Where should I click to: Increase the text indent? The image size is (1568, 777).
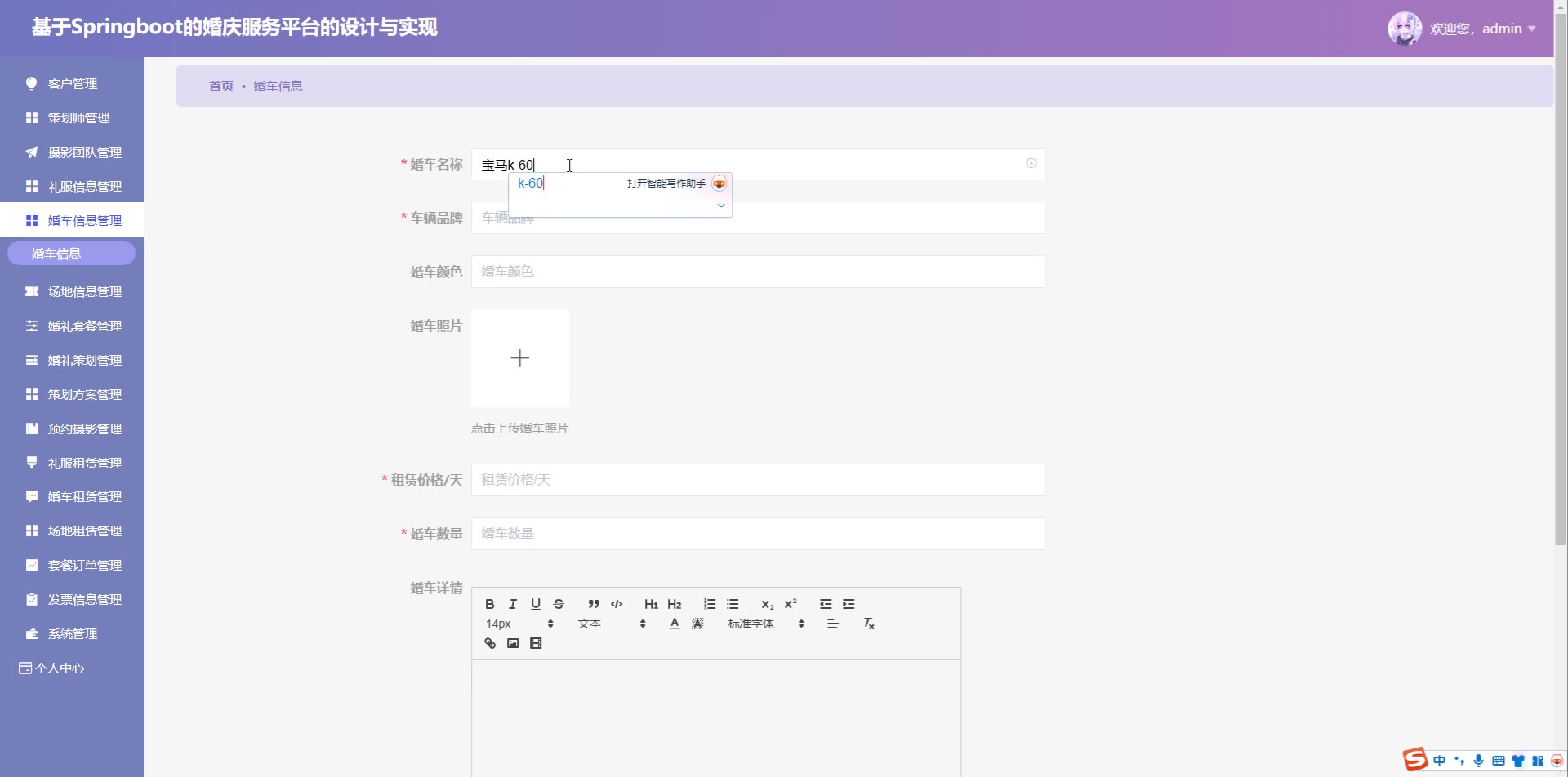(849, 604)
